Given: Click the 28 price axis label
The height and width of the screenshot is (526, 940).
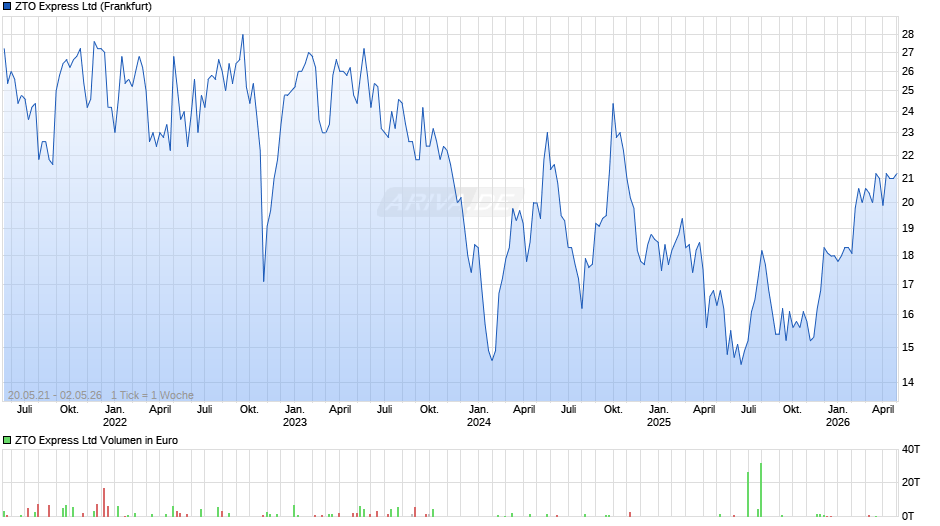Looking at the screenshot, I should pos(908,34).
